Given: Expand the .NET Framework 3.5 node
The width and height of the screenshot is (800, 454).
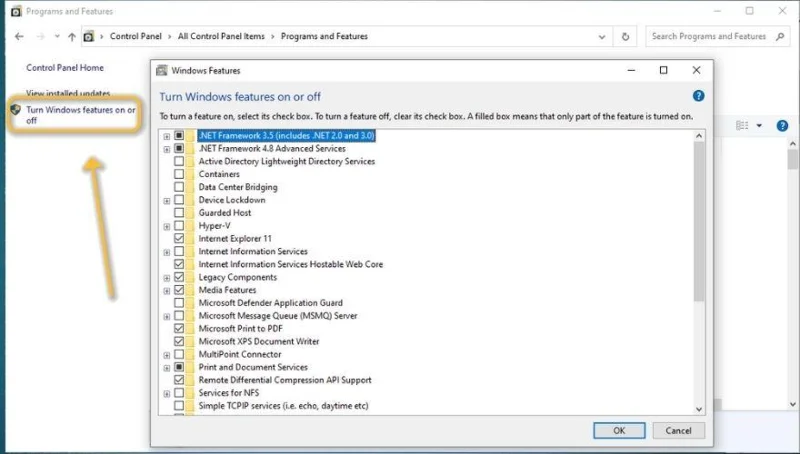Looking at the screenshot, I should tap(167, 136).
